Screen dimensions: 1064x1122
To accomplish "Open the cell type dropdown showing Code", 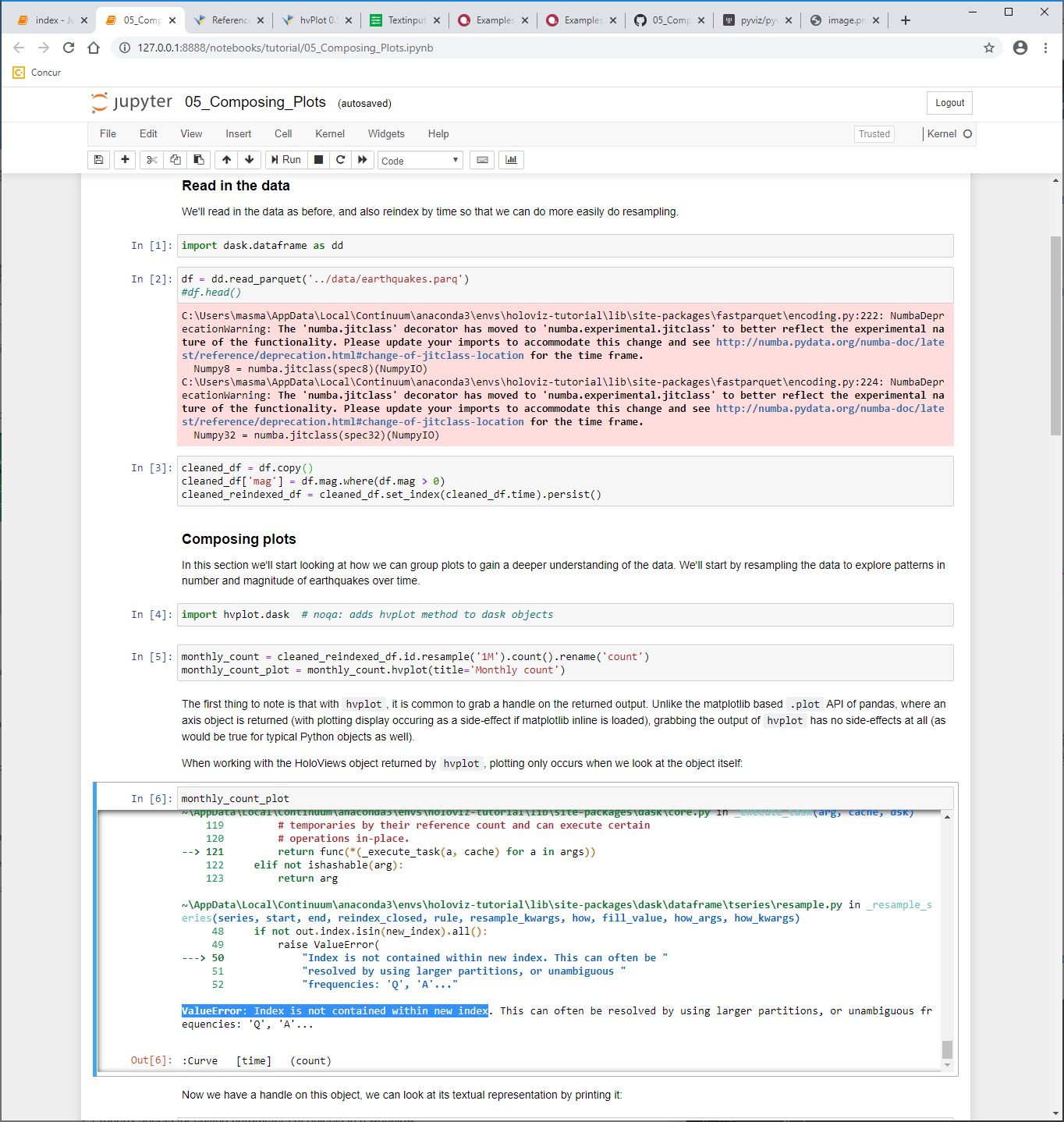I will pyautogui.click(x=420, y=160).
